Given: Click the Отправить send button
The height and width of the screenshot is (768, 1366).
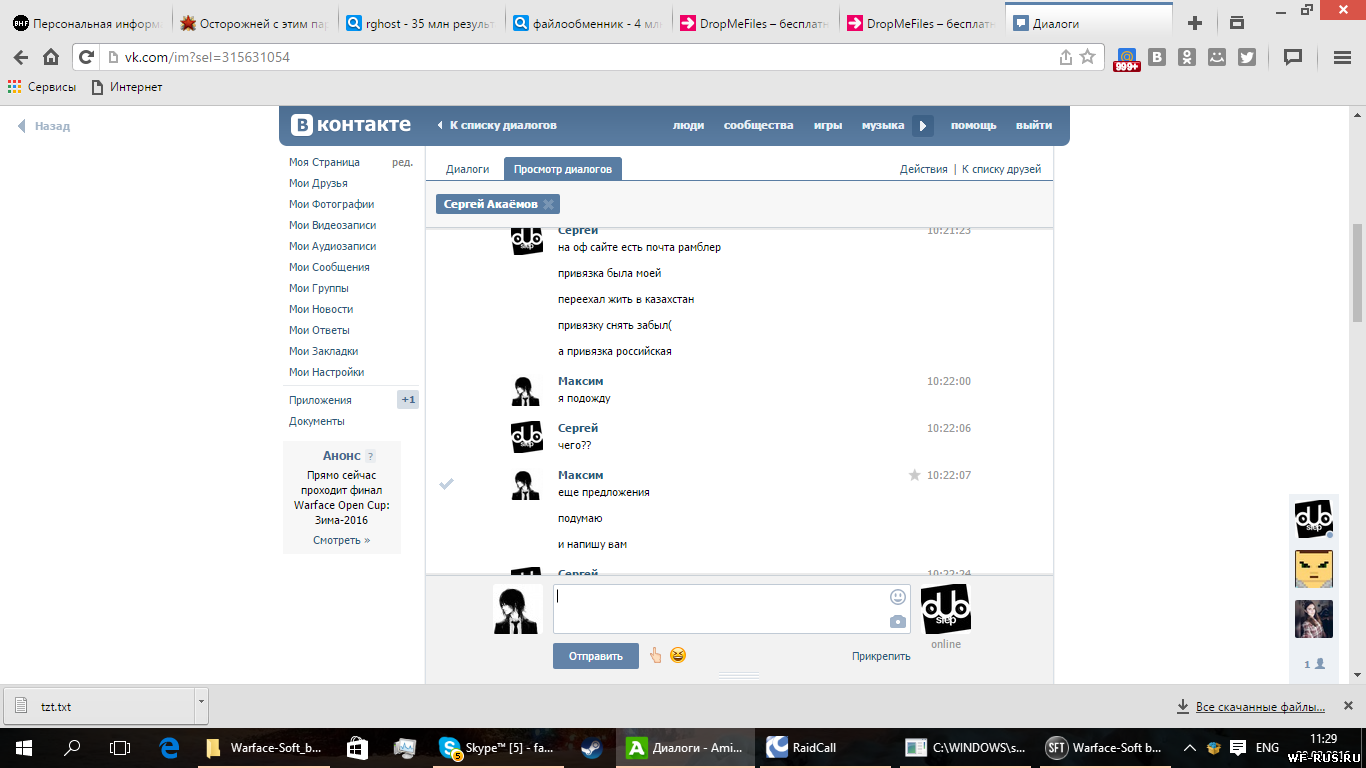Looking at the screenshot, I should (596, 656).
